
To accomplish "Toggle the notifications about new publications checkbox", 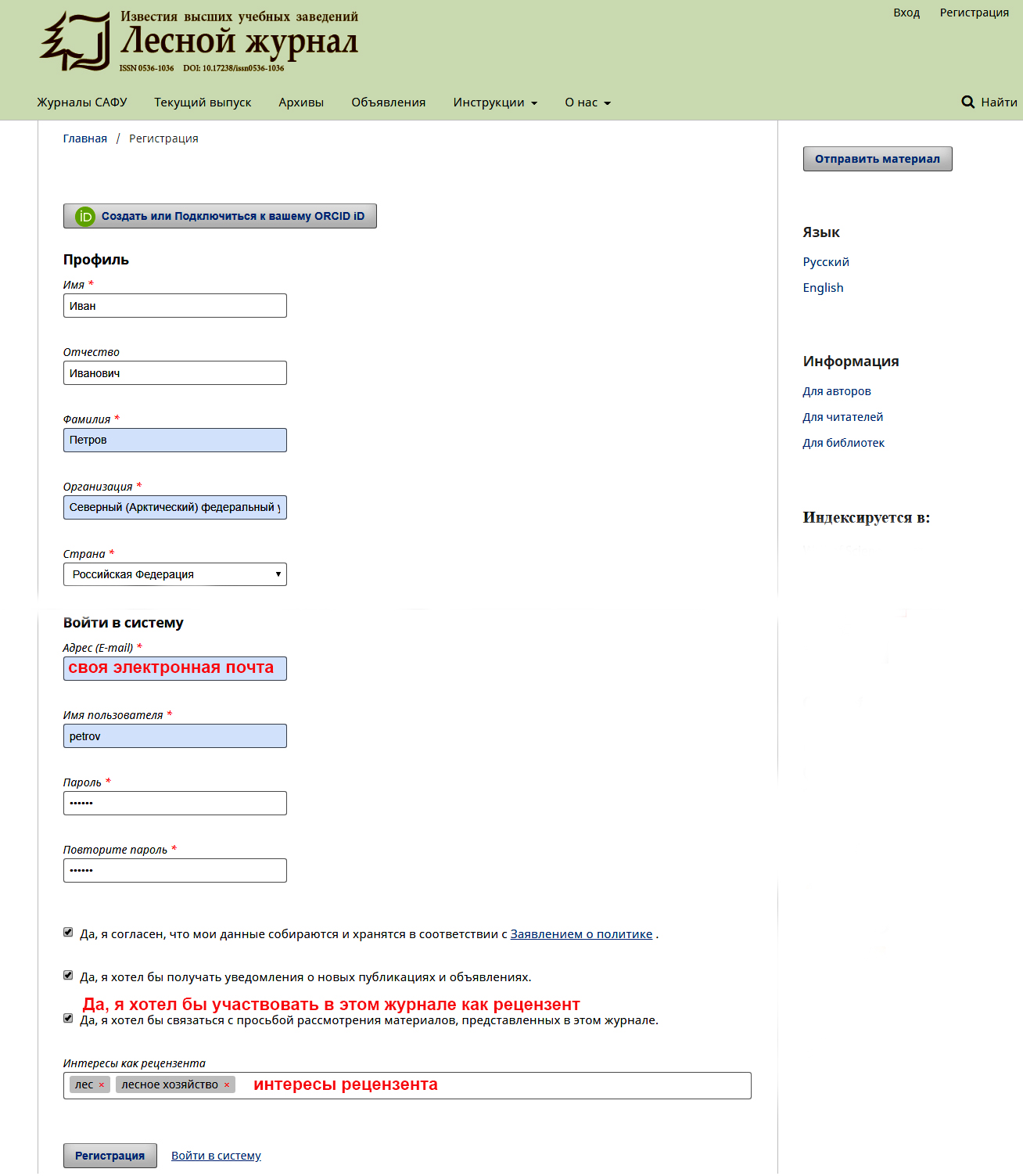I will point(68,976).
